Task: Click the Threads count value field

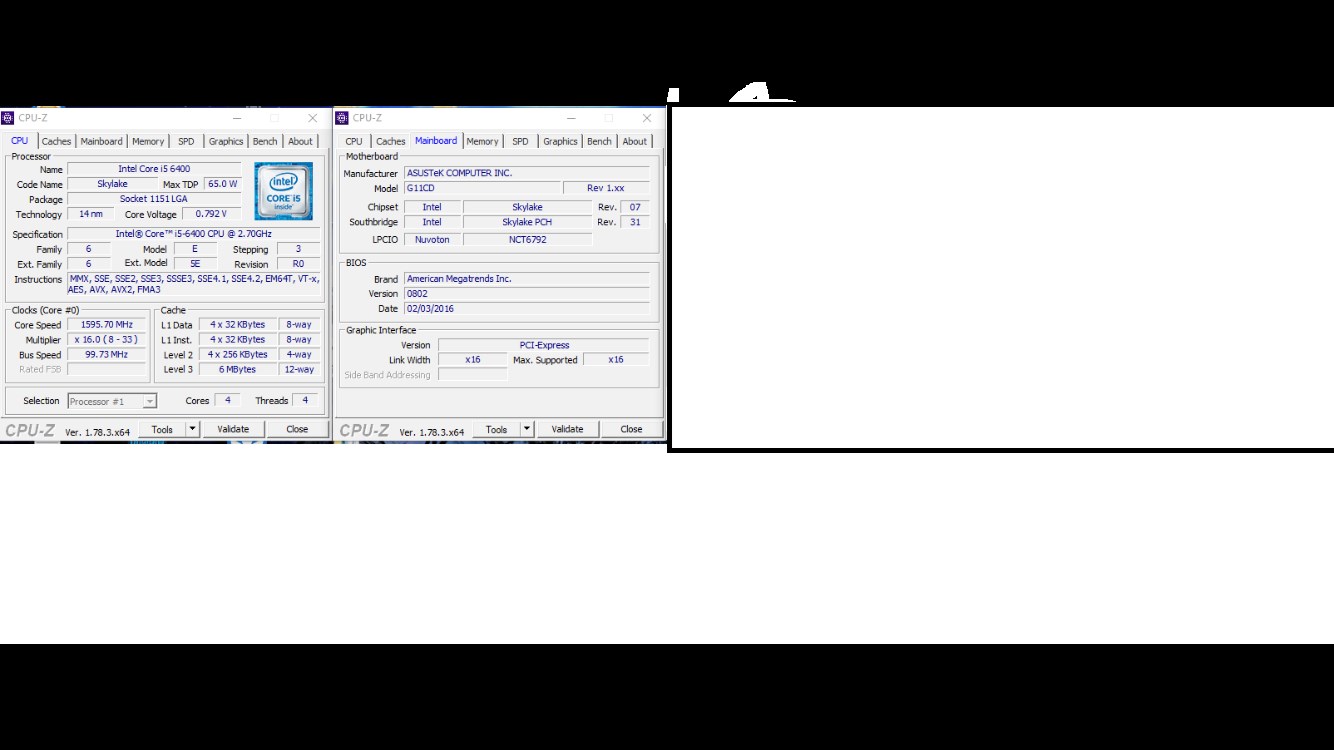Action: pos(306,400)
